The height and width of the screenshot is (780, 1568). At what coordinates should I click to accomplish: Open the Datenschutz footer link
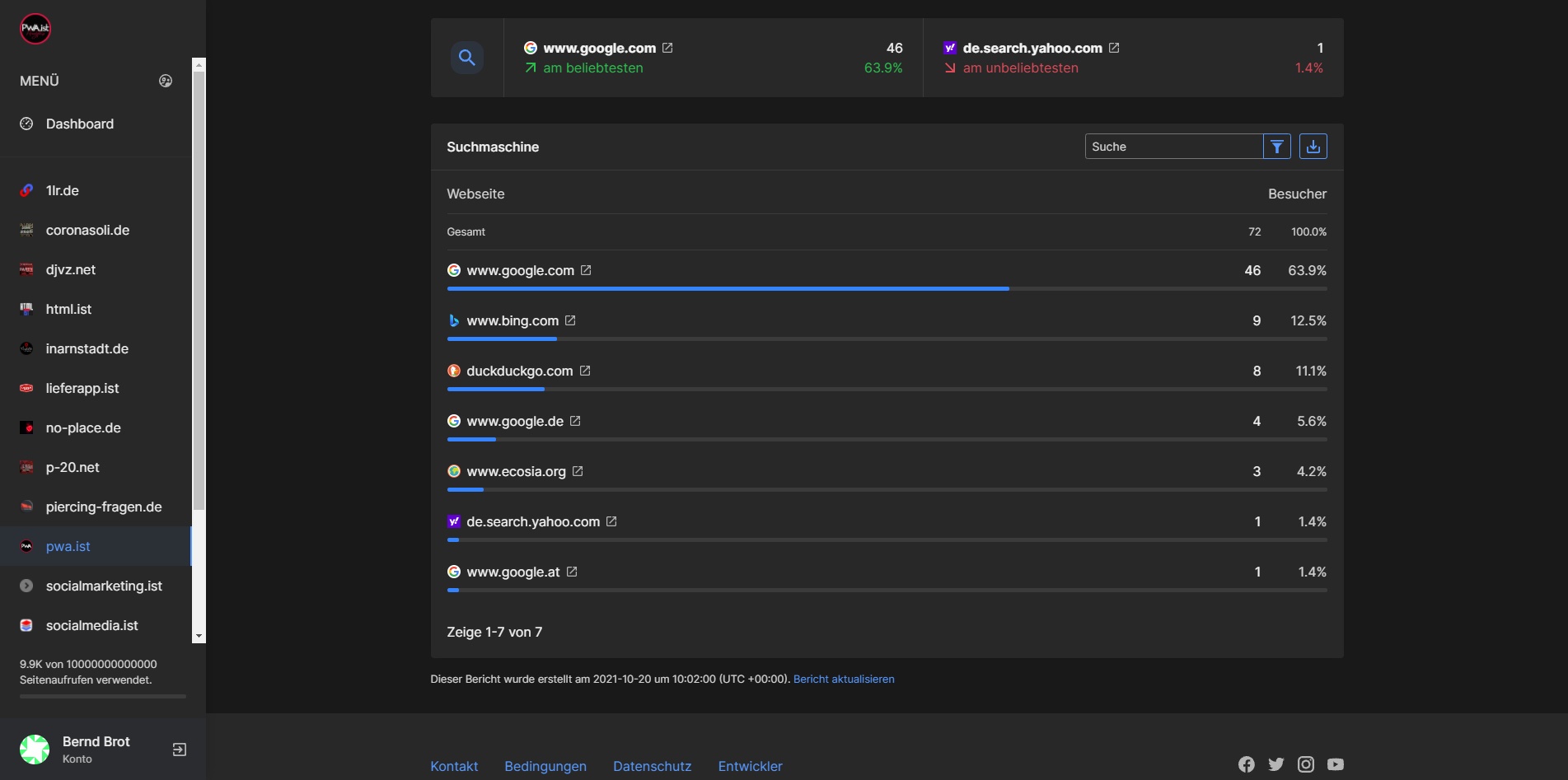[x=652, y=766]
